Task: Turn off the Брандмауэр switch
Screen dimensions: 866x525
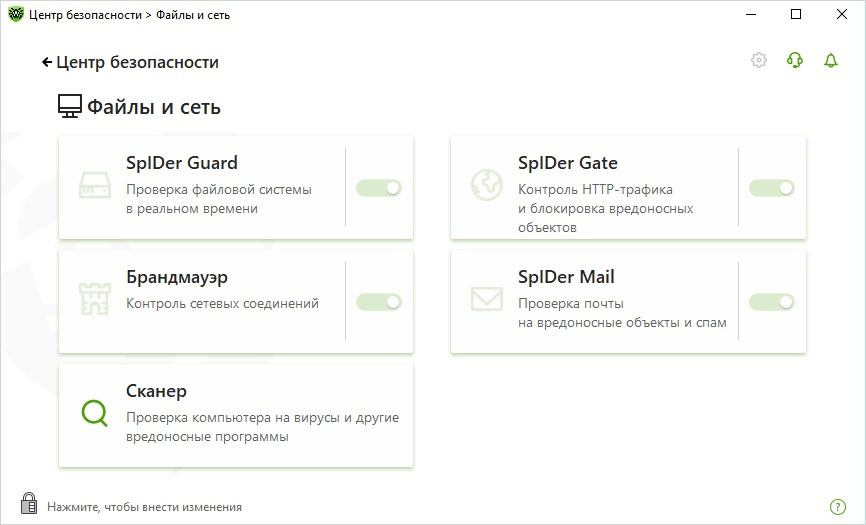Action: [379, 302]
